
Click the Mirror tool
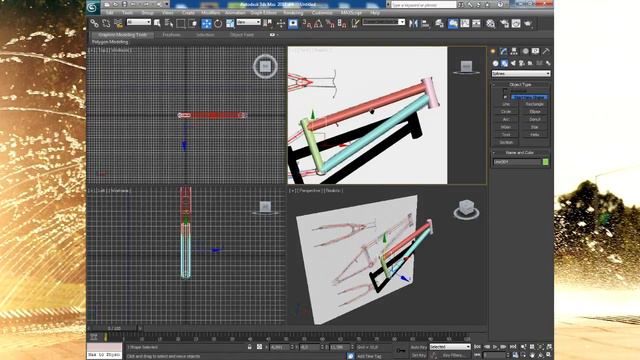pyautogui.click(x=413, y=23)
